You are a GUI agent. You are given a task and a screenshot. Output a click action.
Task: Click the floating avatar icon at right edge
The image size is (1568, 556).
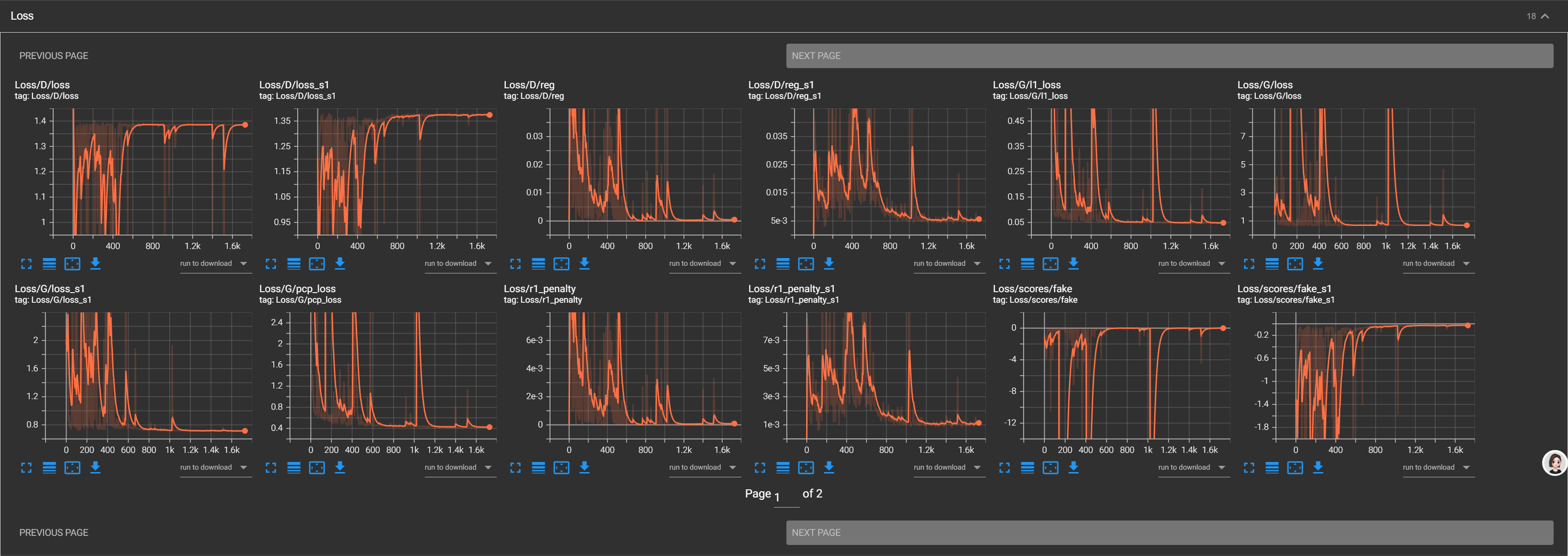(1554, 463)
